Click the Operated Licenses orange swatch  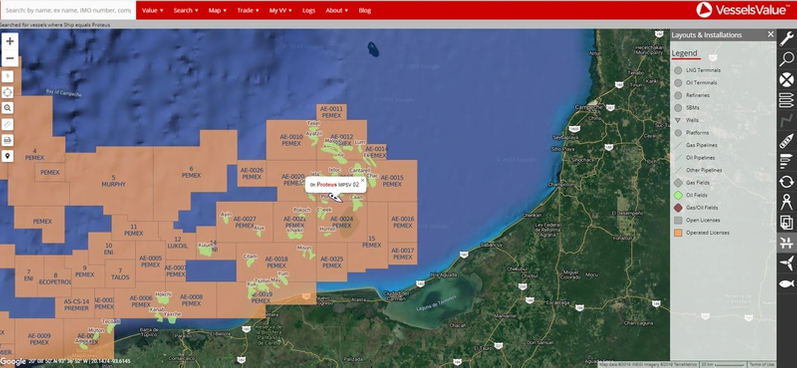(x=678, y=233)
